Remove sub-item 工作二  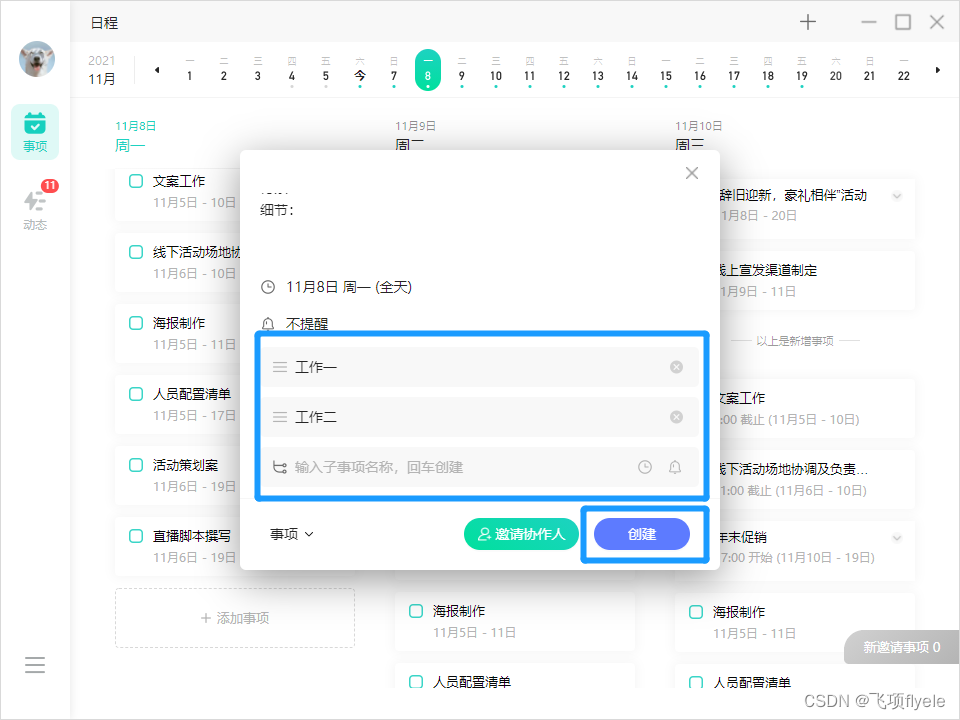[x=676, y=417]
